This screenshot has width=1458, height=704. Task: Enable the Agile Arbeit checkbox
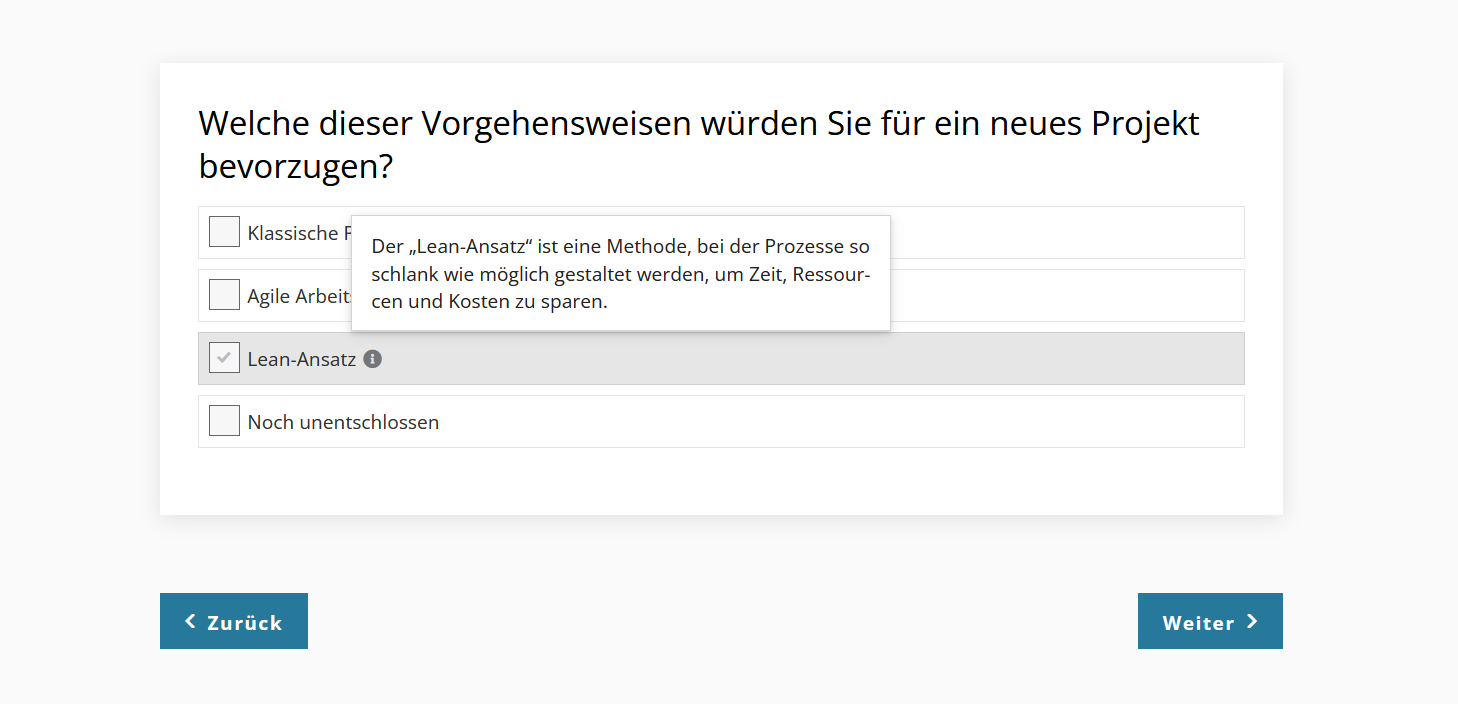coord(224,295)
